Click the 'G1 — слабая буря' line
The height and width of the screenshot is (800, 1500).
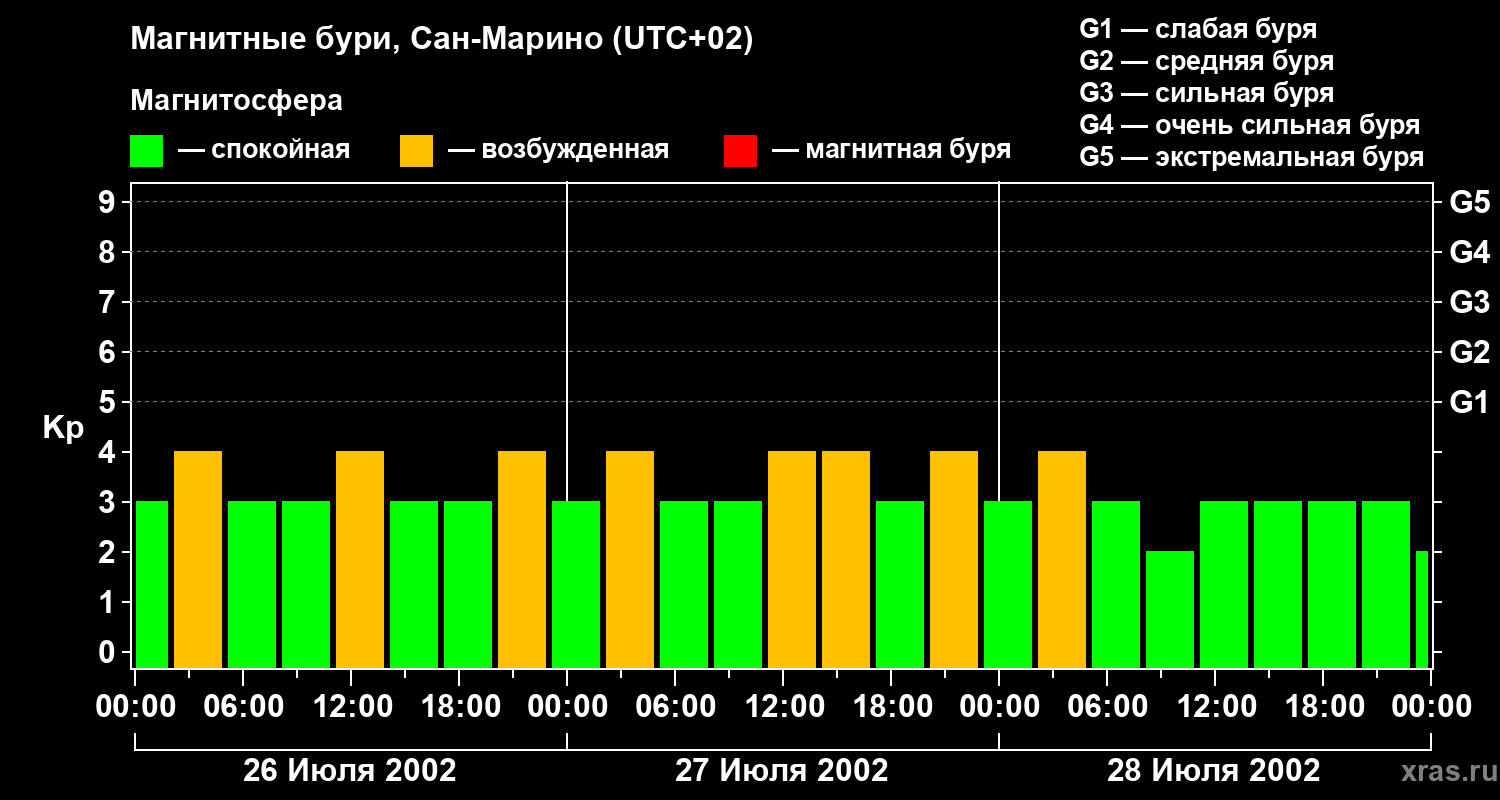tap(1198, 29)
